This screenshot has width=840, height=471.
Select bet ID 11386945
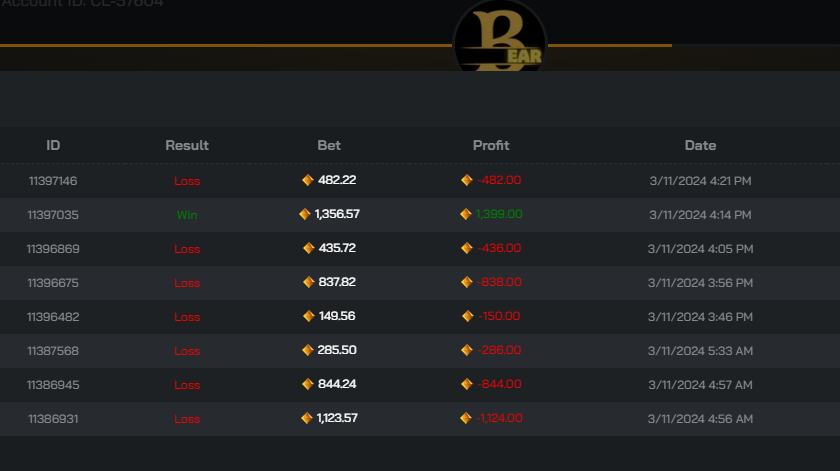53,385
